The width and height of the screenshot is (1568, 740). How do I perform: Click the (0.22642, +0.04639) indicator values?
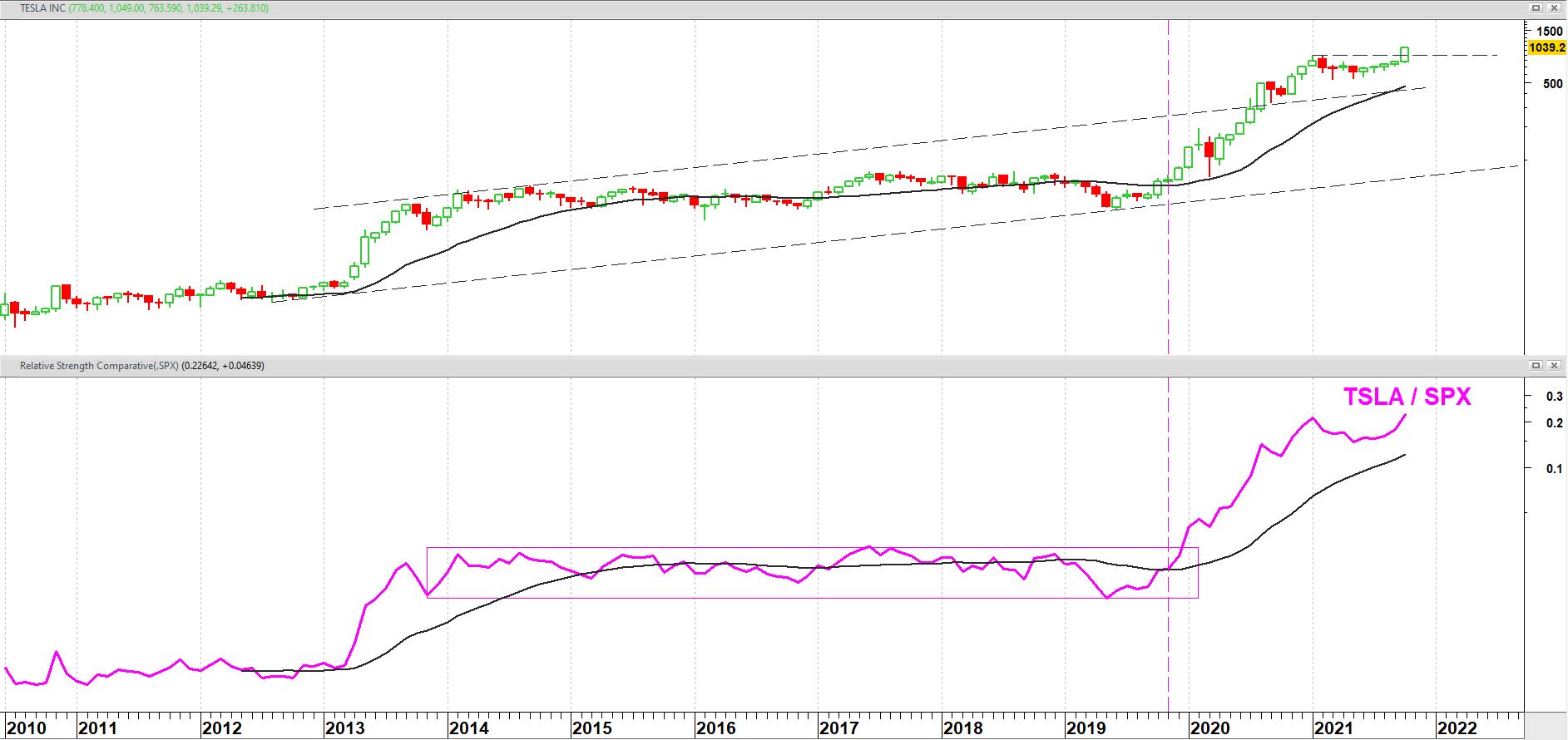223,366
